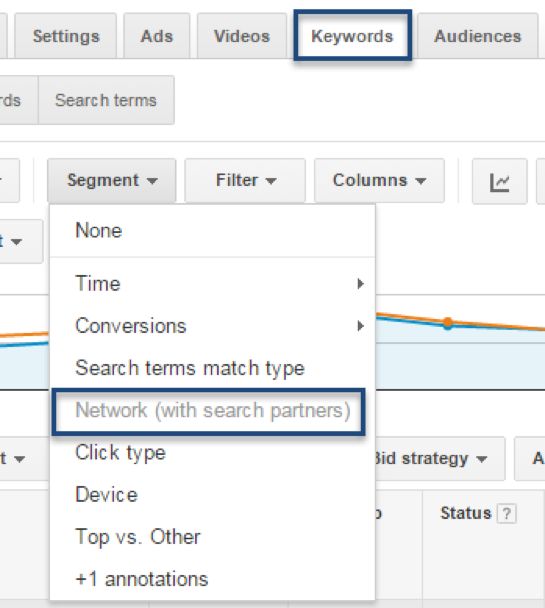Open the Filter dropdown
This screenshot has height=608, width=545.
pyautogui.click(x=245, y=181)
